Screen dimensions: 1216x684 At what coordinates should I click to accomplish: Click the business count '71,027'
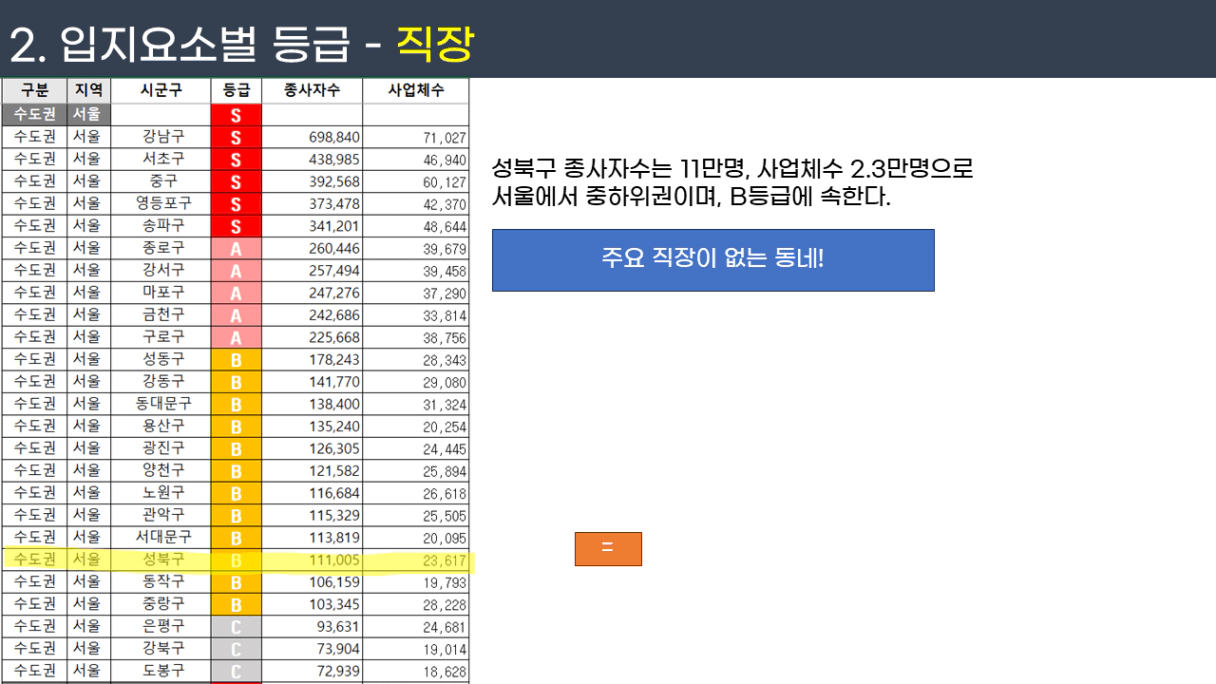pyautogui.click(x=444, y=138)
